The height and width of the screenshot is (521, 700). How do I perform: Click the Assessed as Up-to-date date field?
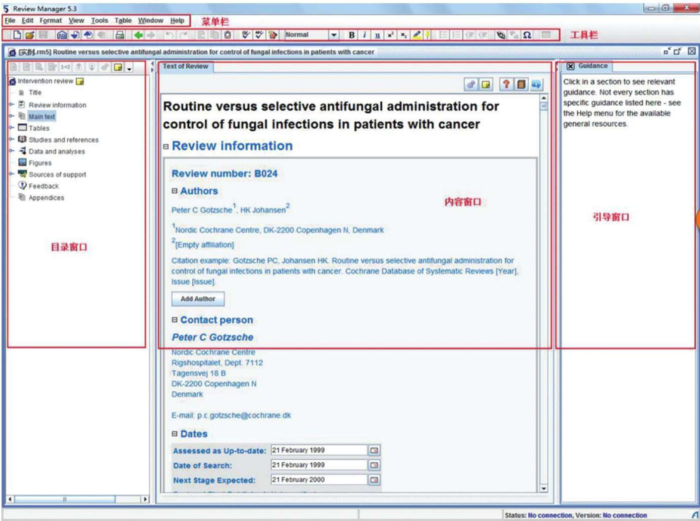319,450
